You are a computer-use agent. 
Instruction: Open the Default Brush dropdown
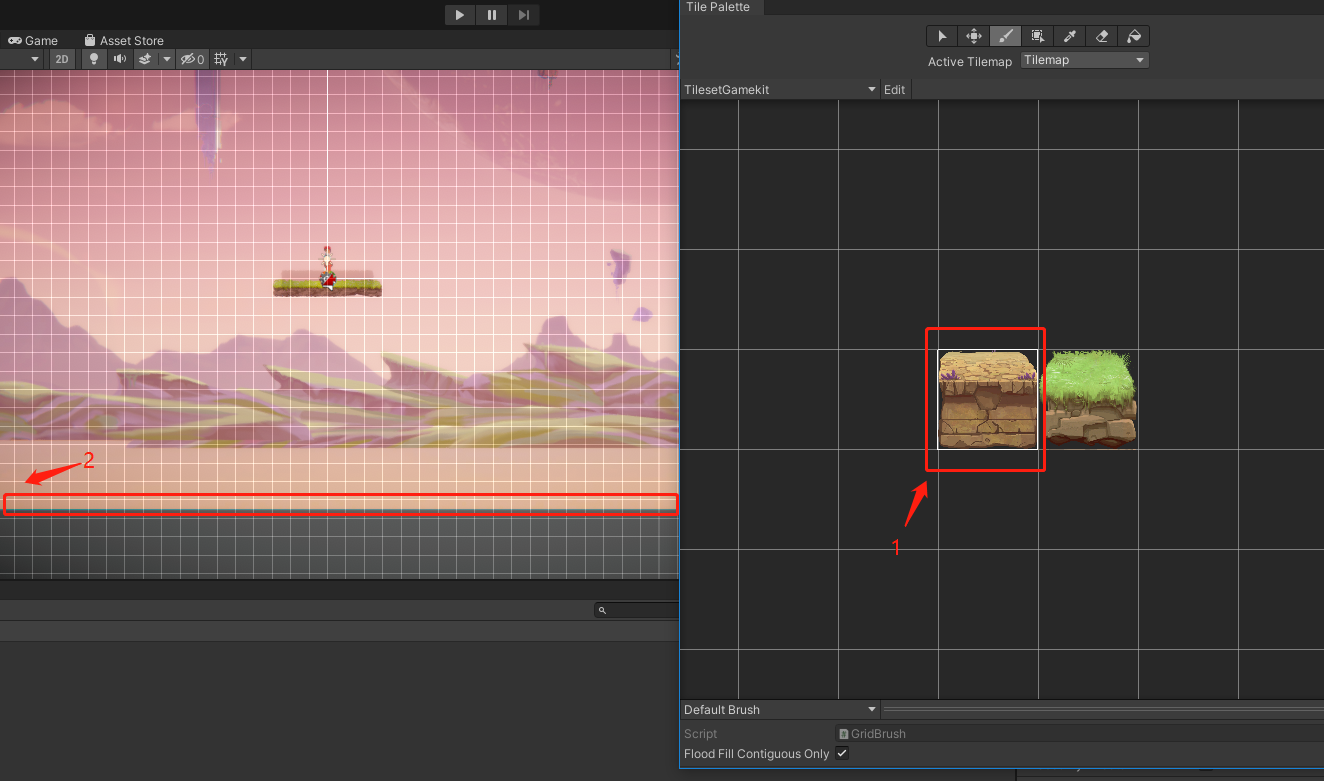pos(779,709)
